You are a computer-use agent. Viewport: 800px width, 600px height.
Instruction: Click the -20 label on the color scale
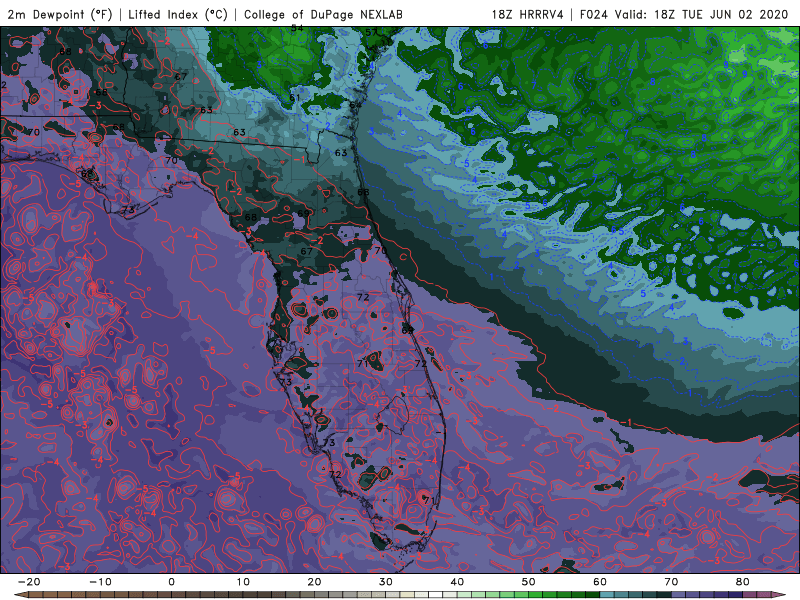pos(29,582)
